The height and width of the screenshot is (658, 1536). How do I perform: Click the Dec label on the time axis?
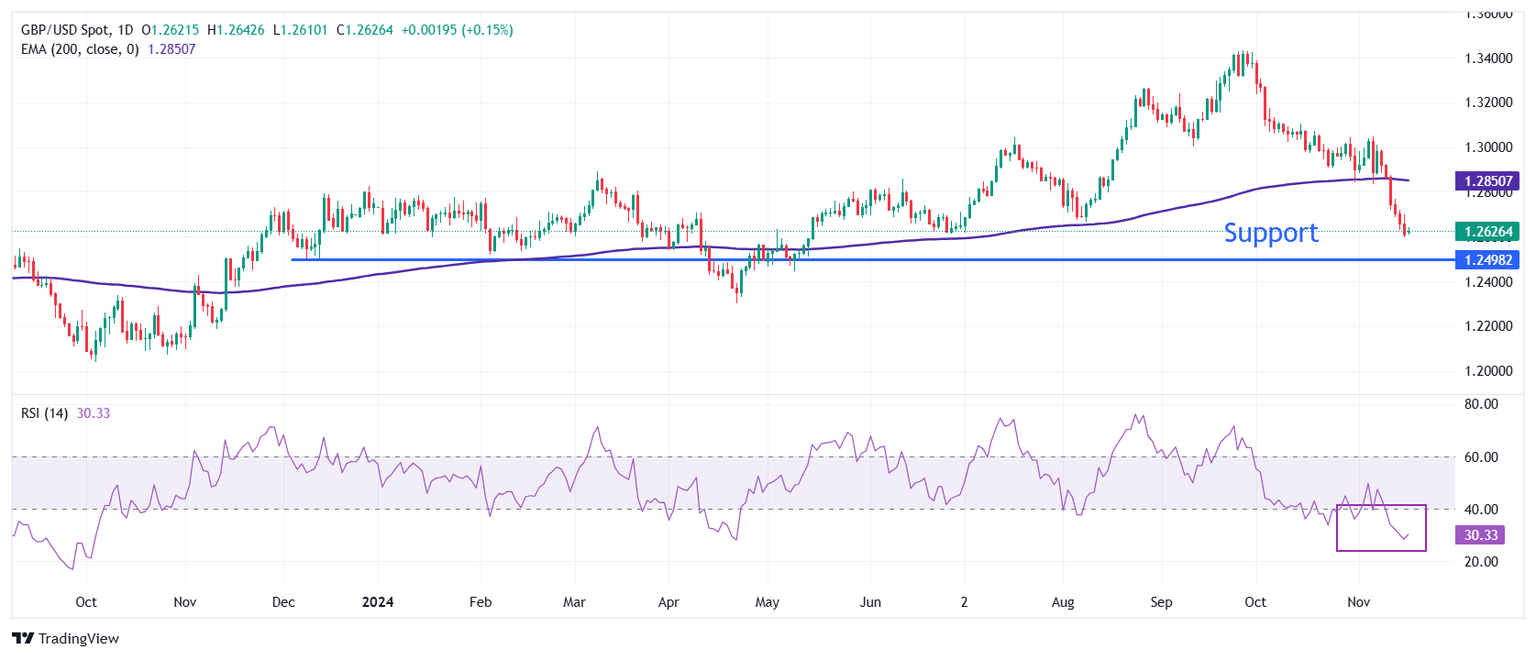coord(283,602)
